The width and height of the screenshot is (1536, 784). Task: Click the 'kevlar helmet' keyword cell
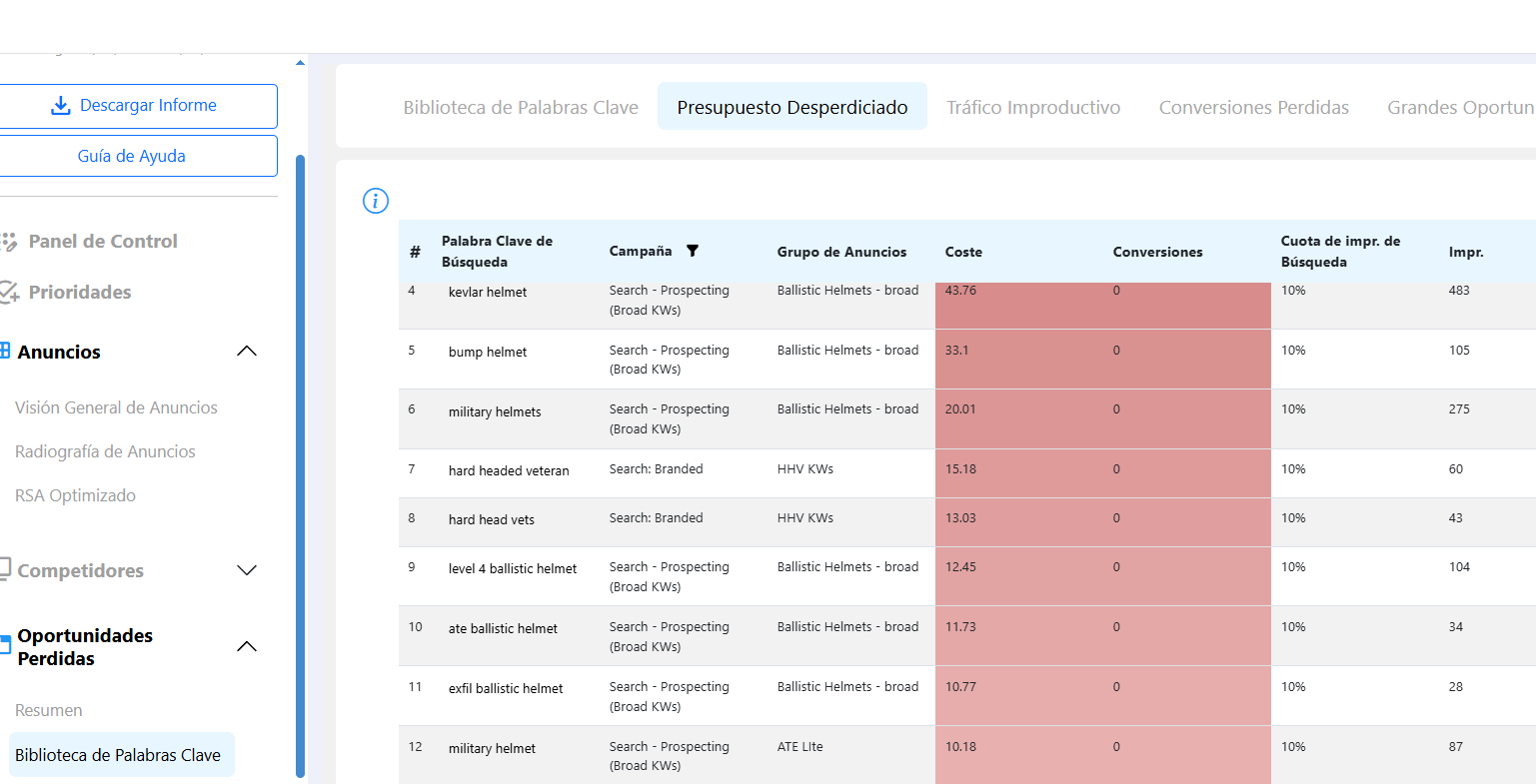click(x=488, y=292)
